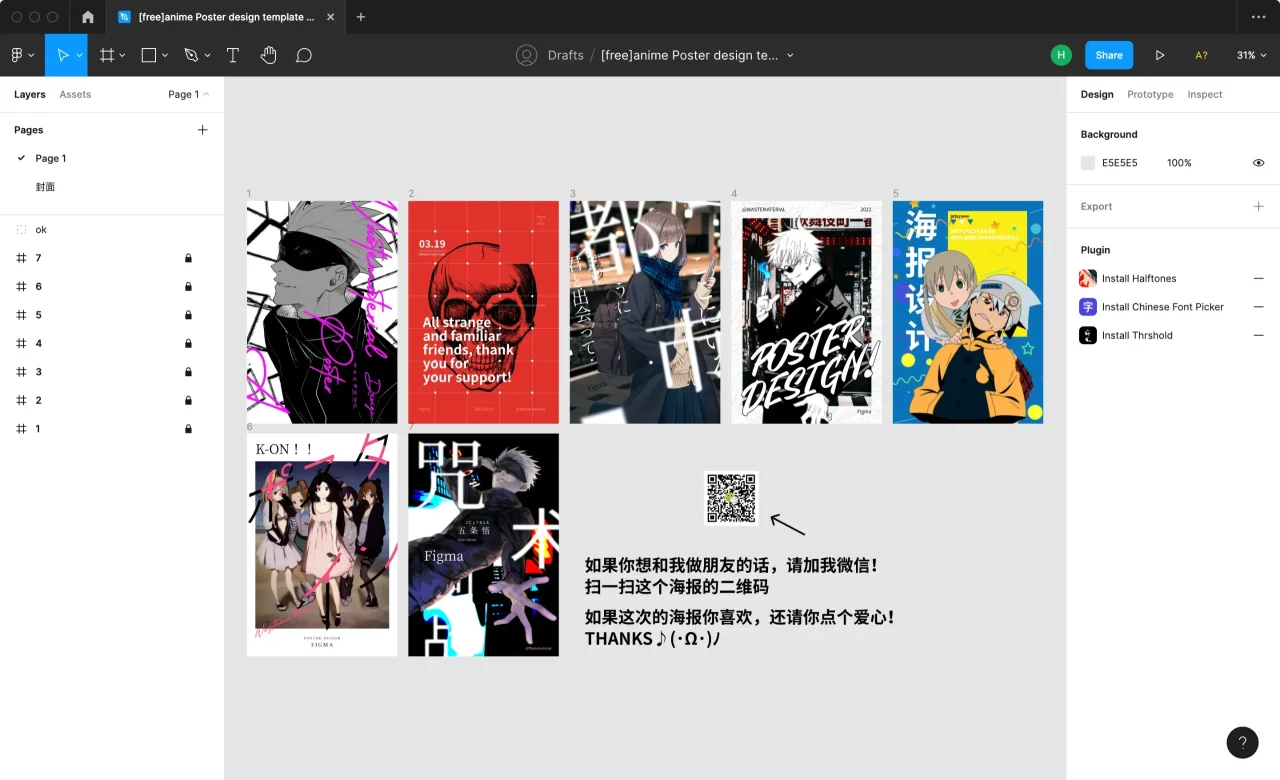Click the QR code image on canvas
This screenshot has height=780, width=1280.
point(731,498)
